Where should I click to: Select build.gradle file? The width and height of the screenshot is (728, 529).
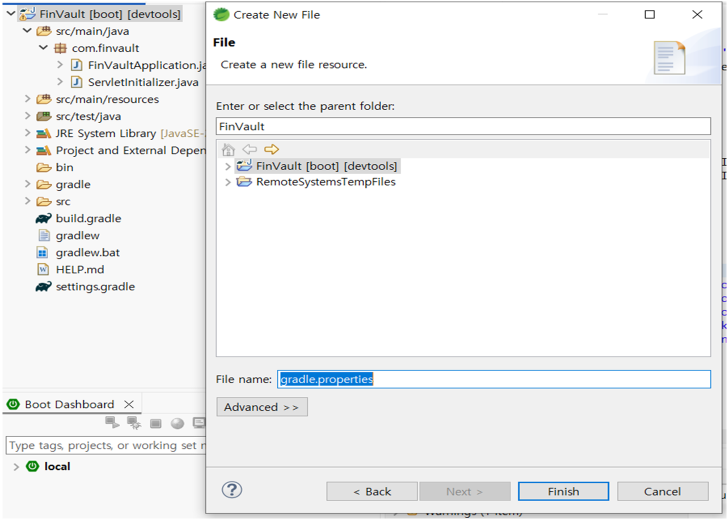88,218
